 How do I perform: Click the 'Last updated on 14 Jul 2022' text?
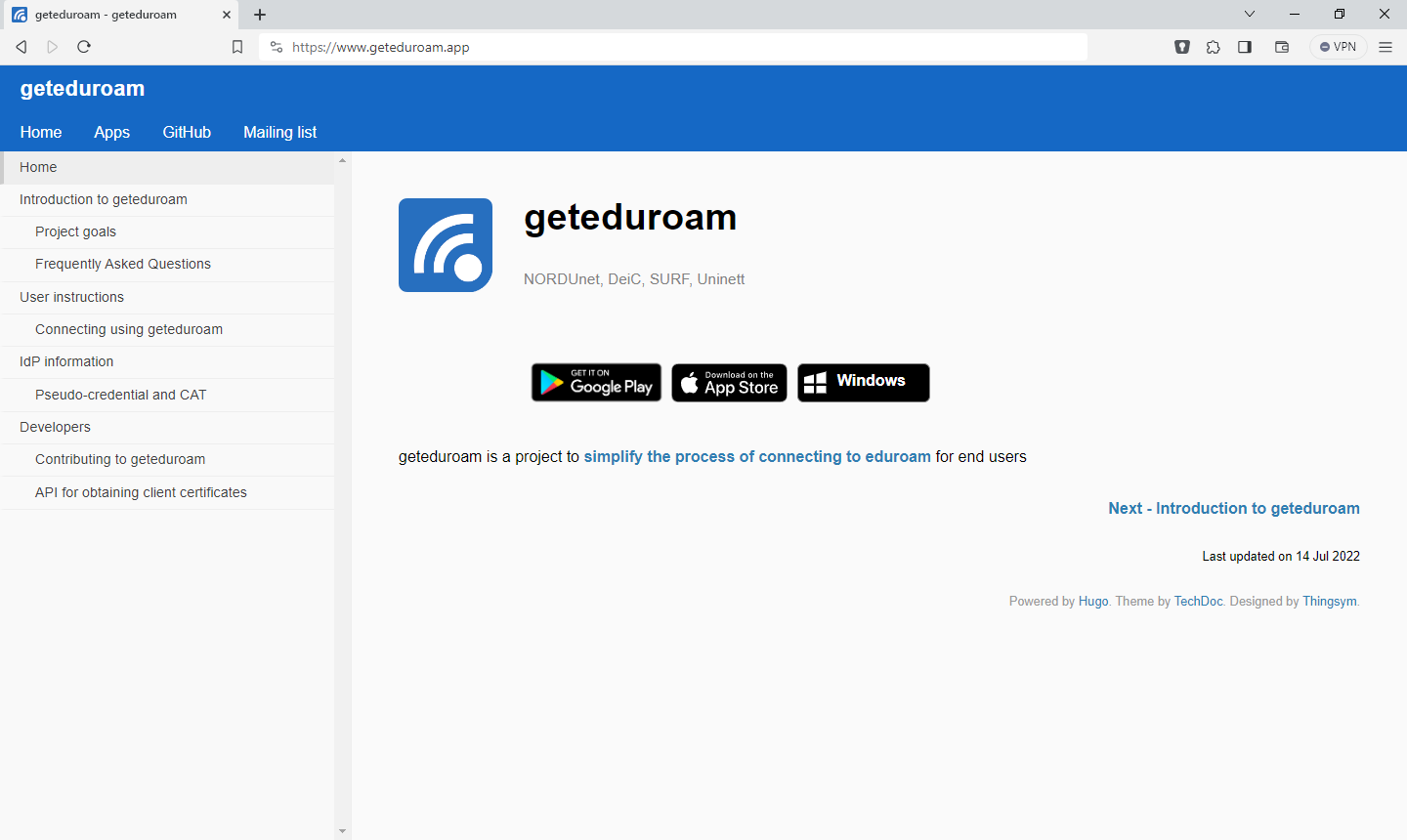click(1281, 557)
